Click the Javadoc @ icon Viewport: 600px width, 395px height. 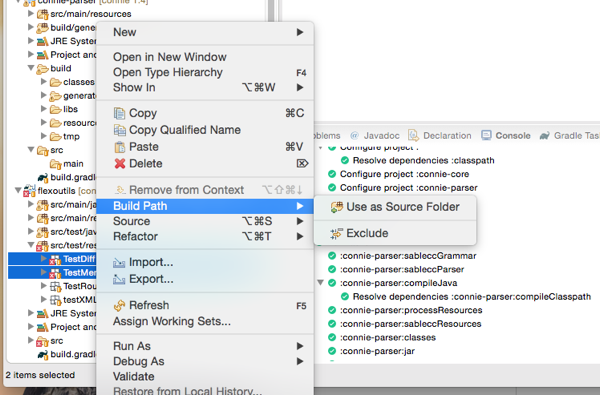click(354, 135)
